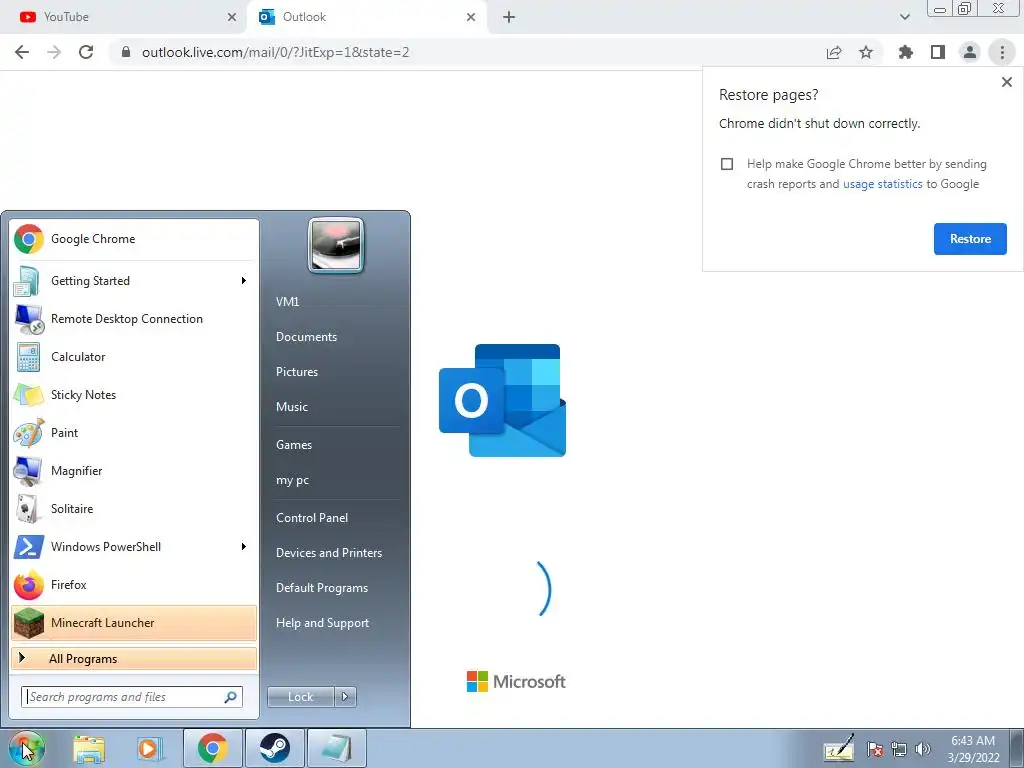Switch to Chrome on the taskbar
This screenshot has height=768, width=1024.
pyautogui.click(x=213, y=748)
